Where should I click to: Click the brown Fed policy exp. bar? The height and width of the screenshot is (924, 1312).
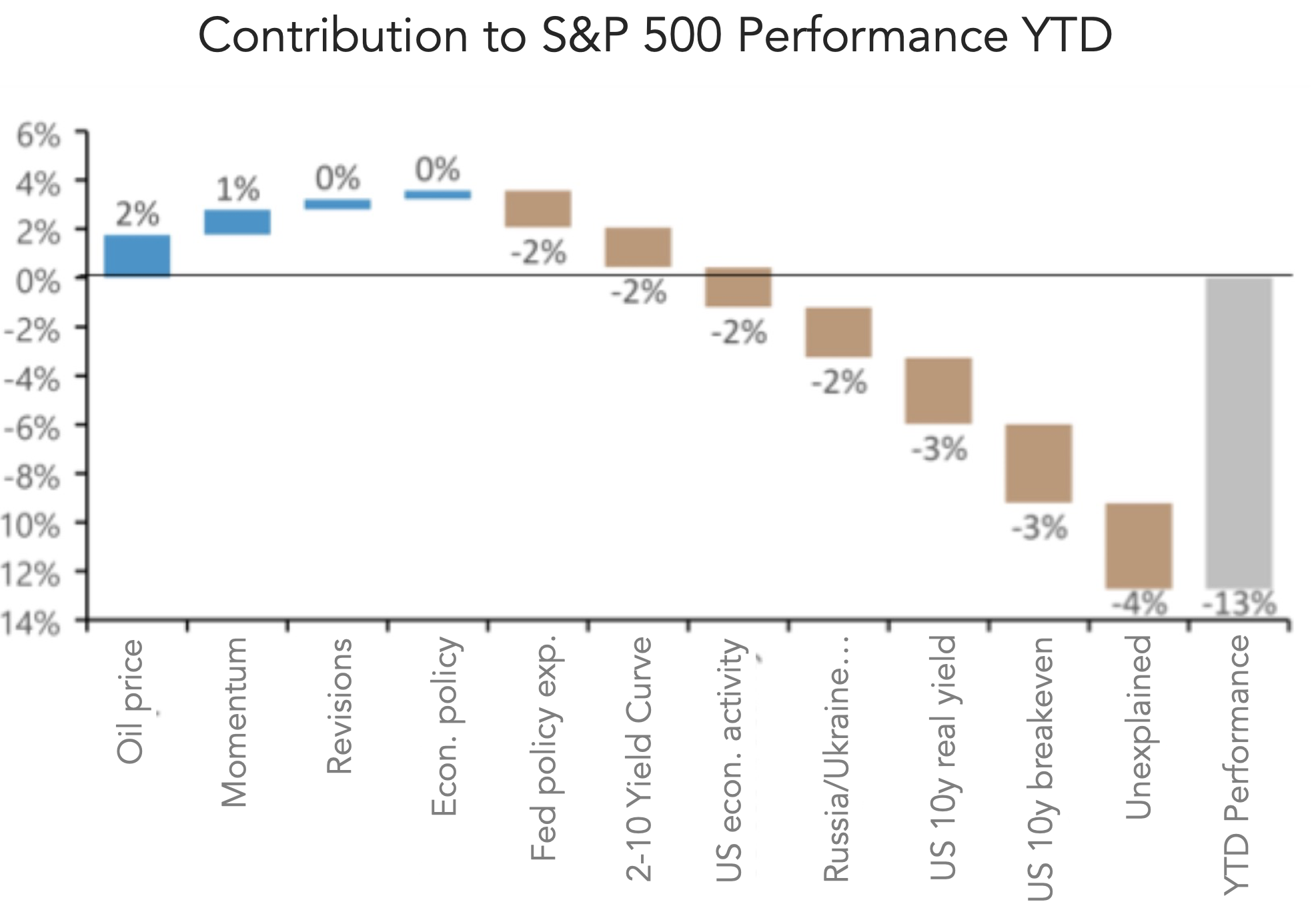(538, 209)
